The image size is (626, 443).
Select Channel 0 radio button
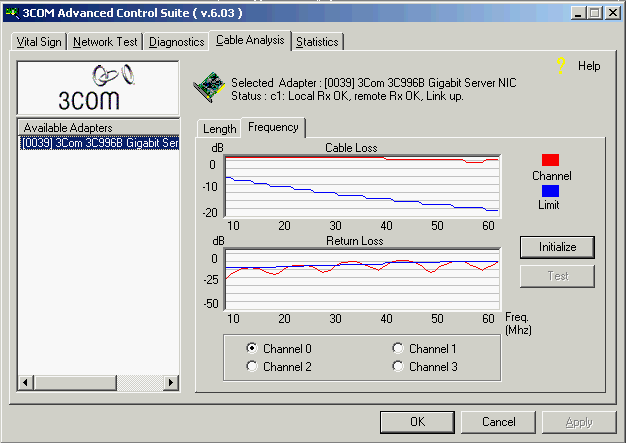tap(252, 348)
